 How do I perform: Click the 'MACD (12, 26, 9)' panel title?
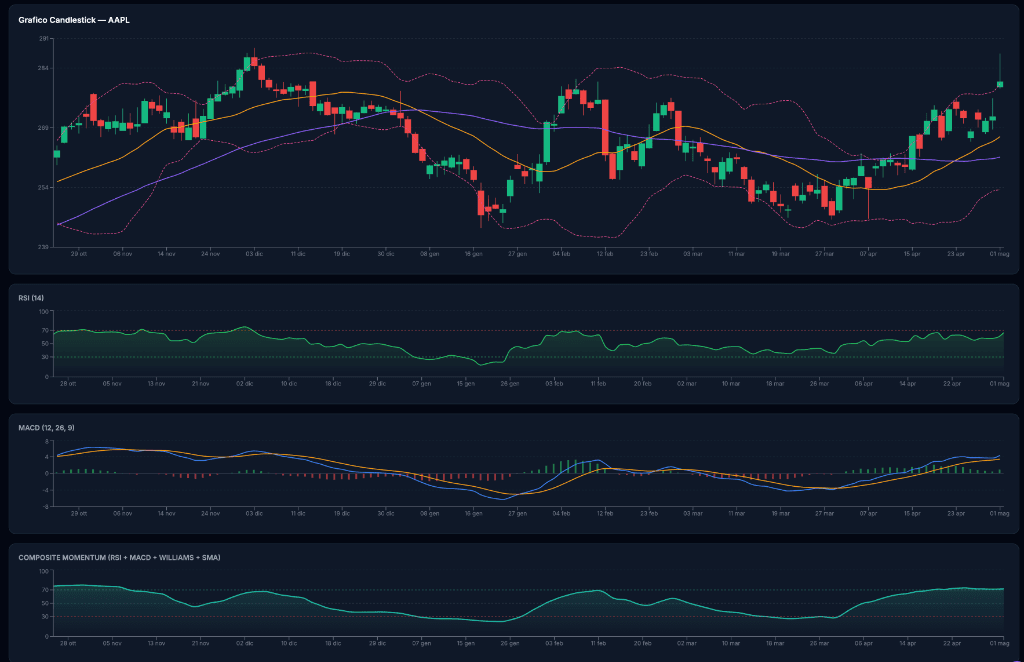click(46, 428)
